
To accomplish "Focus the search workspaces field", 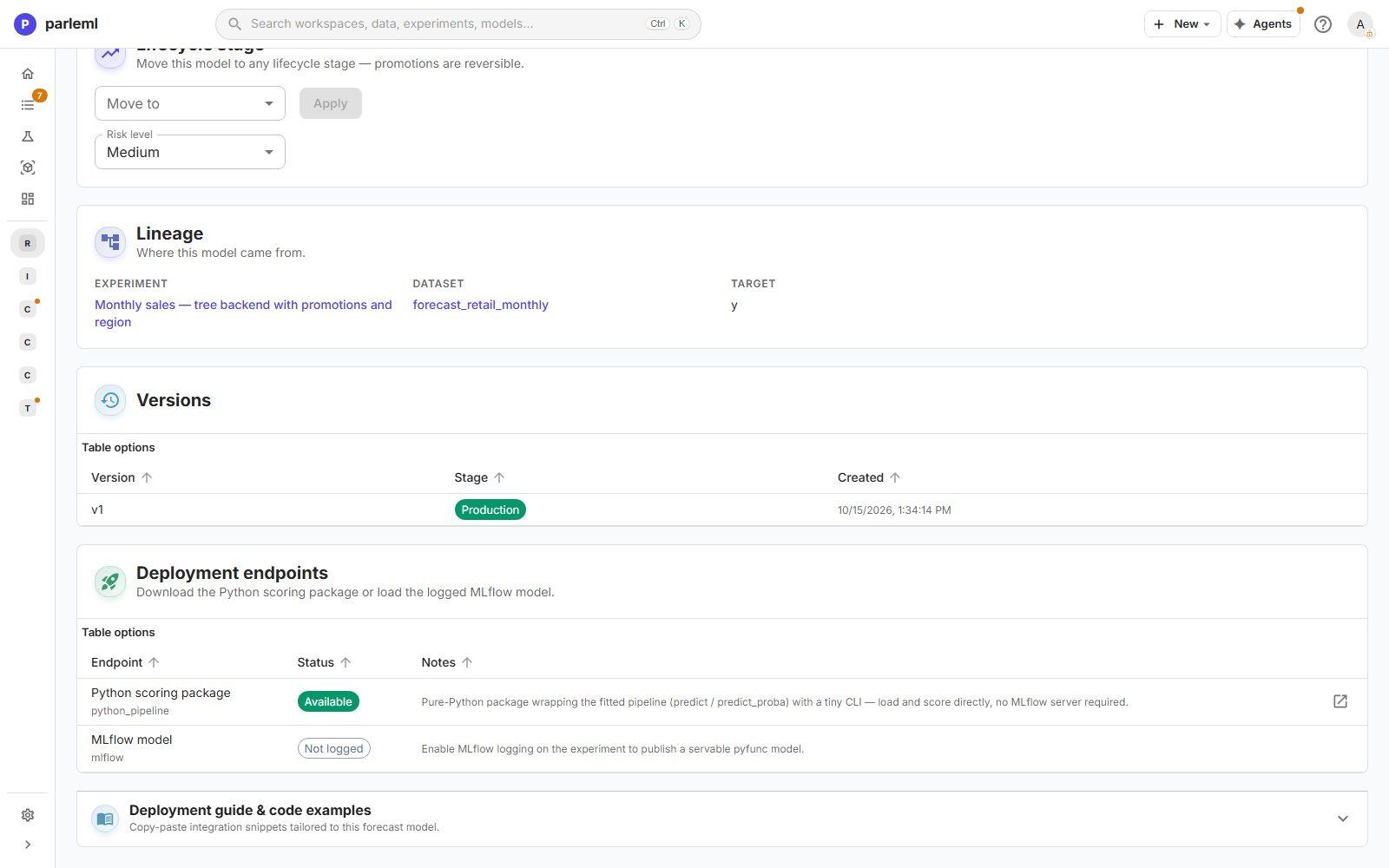I will (x=458, y=24).
